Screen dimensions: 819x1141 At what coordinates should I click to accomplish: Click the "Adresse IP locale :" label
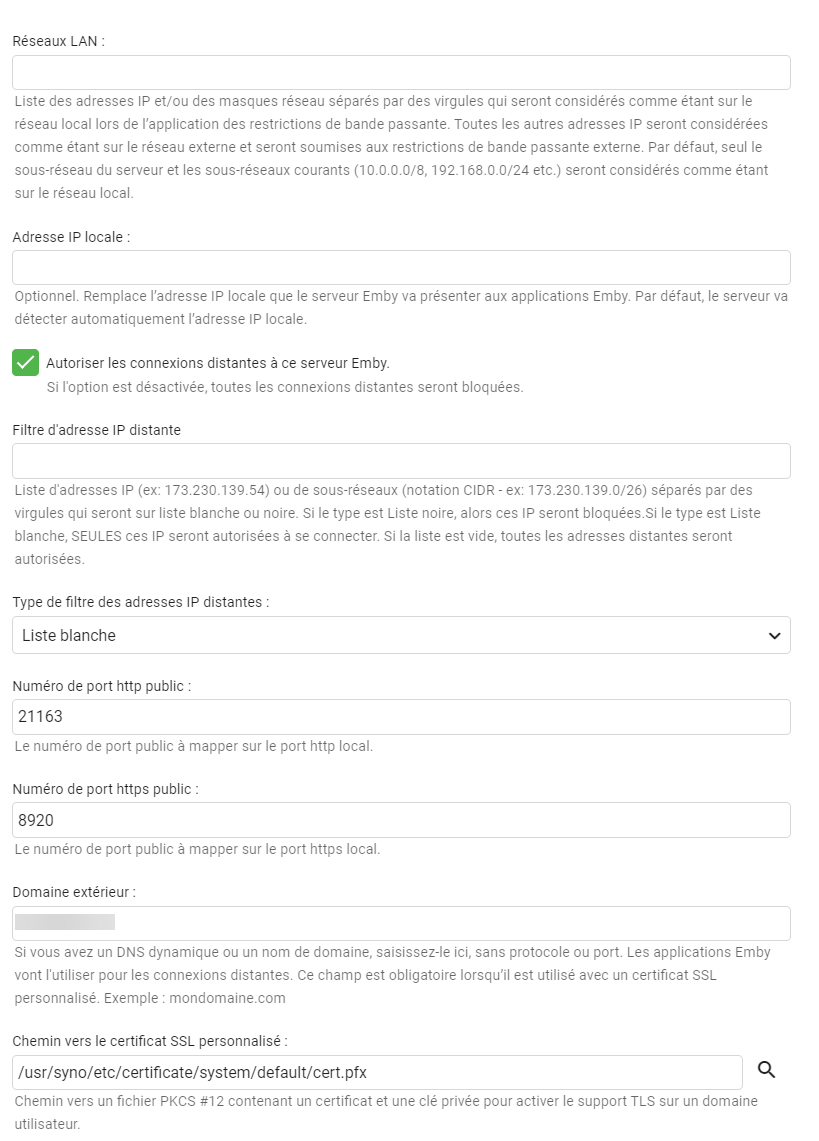point(72,237)
